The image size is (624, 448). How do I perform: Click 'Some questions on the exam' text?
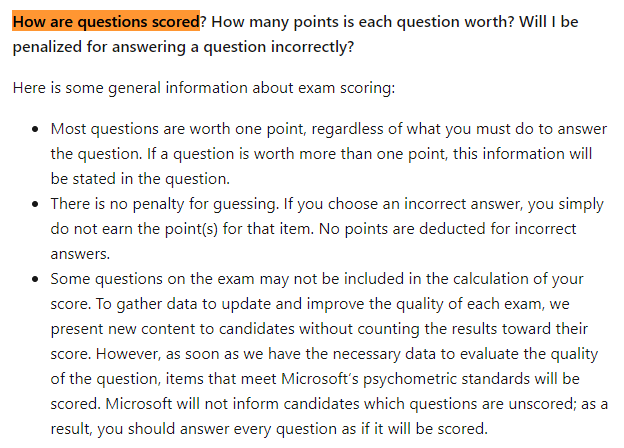[152, 279]
